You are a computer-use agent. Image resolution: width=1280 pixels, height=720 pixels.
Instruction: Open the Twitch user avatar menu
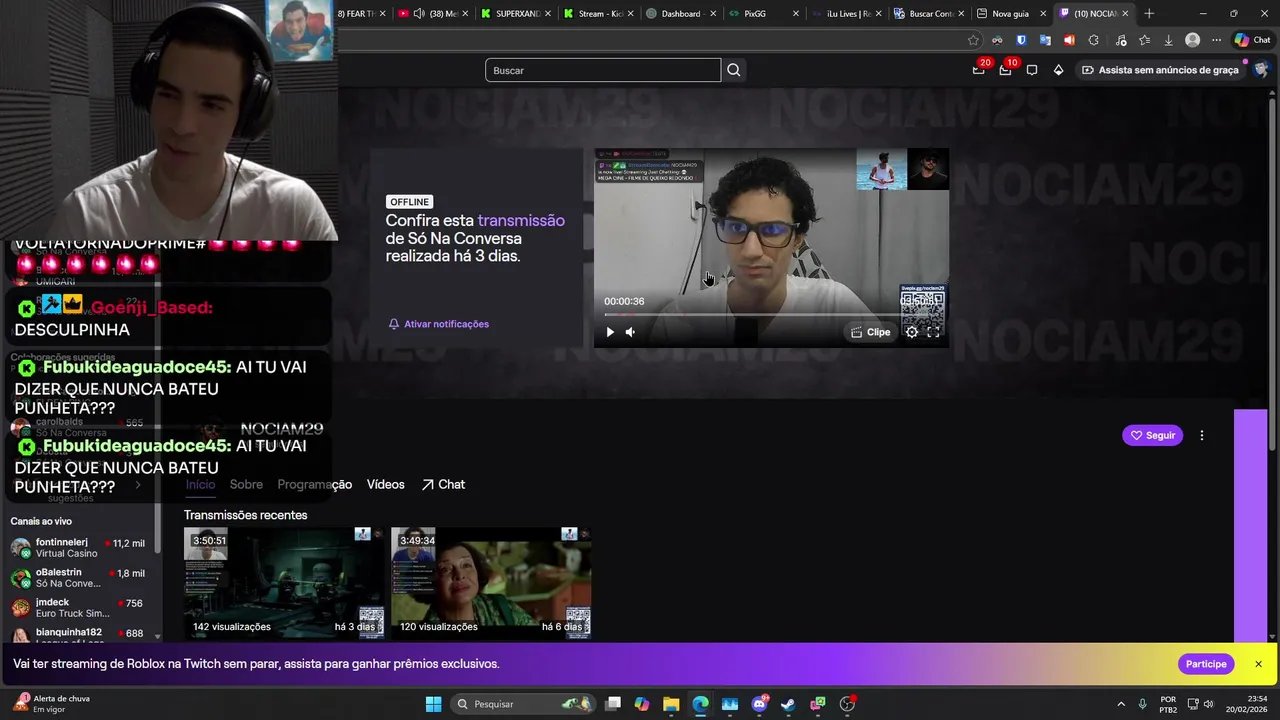(1260, 70)
